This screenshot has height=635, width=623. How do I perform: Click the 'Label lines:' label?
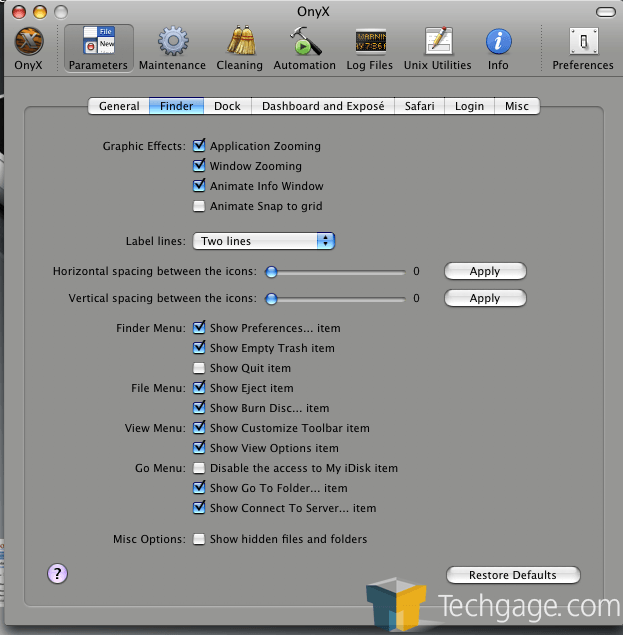point(156,241)
